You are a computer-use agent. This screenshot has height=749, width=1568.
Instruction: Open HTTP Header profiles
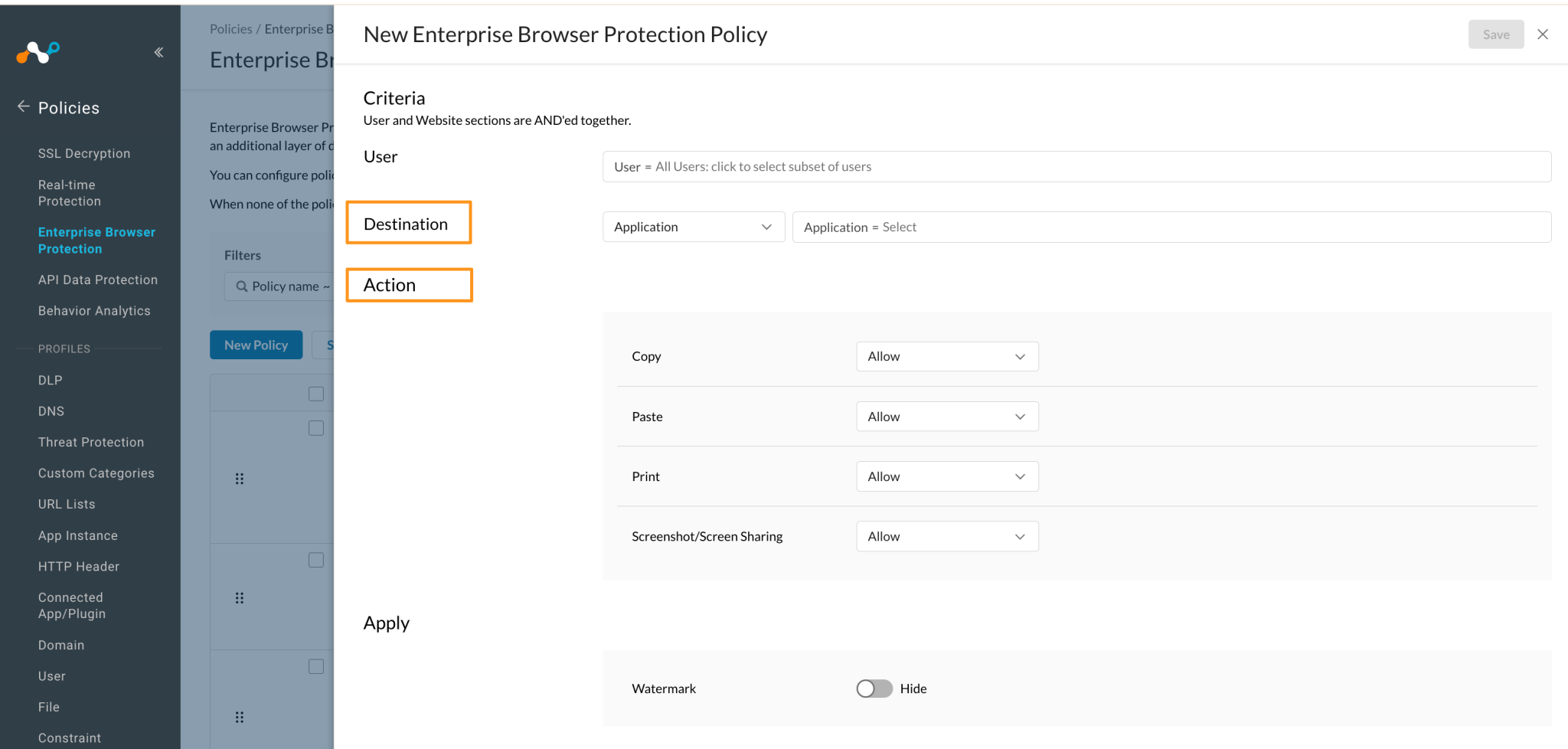pyautogui.click(x=79, y=567)
